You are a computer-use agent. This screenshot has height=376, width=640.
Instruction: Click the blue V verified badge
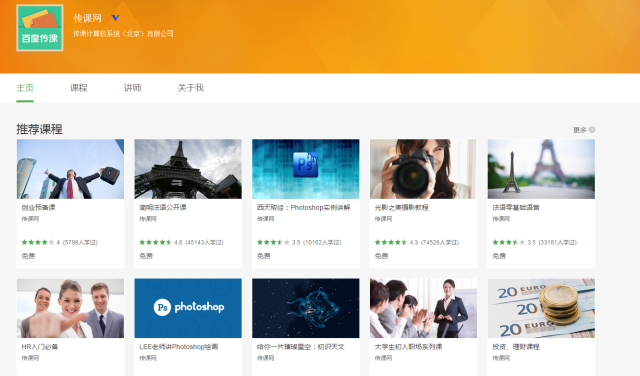click(x=116, y=18)
